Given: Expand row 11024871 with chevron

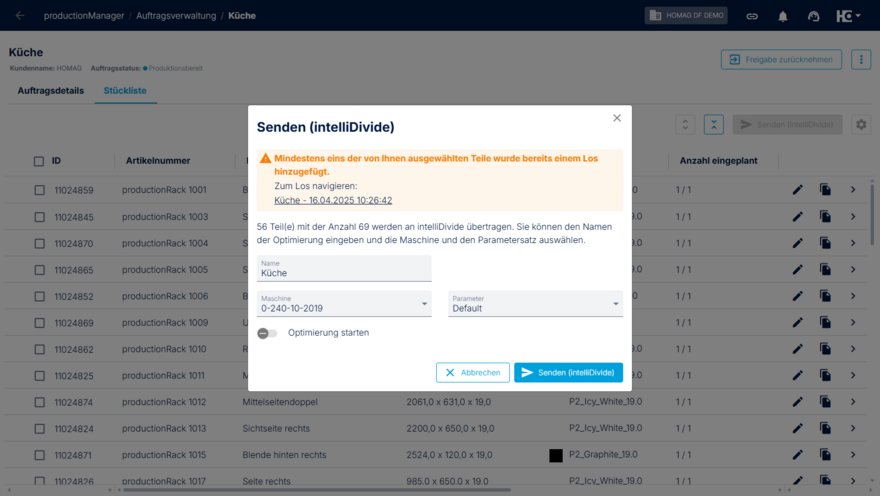Looking at the screenshot, I should coord(853,454).
